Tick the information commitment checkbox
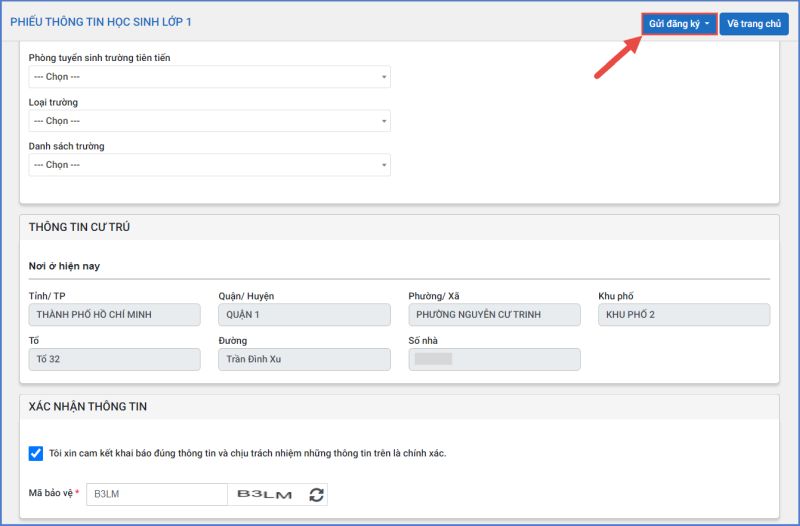The image size is (800, 526). tap(36, 453)
